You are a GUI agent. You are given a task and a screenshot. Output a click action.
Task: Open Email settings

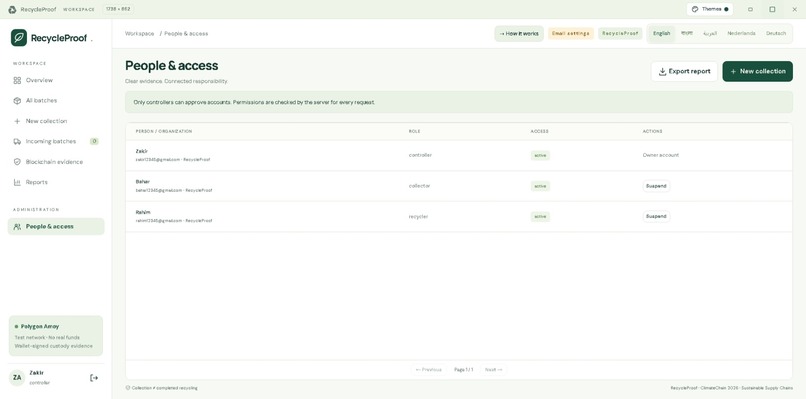(x=571, y=33)
